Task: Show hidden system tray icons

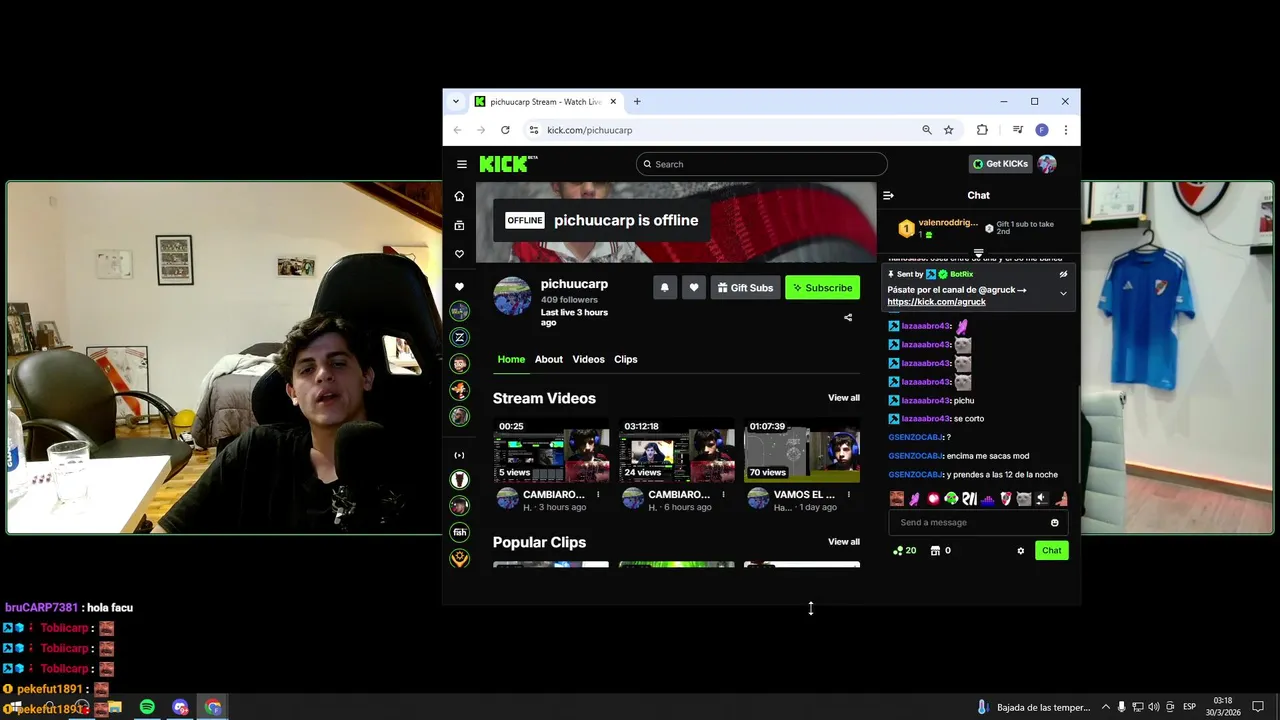Action: (x=1105, y=707)
